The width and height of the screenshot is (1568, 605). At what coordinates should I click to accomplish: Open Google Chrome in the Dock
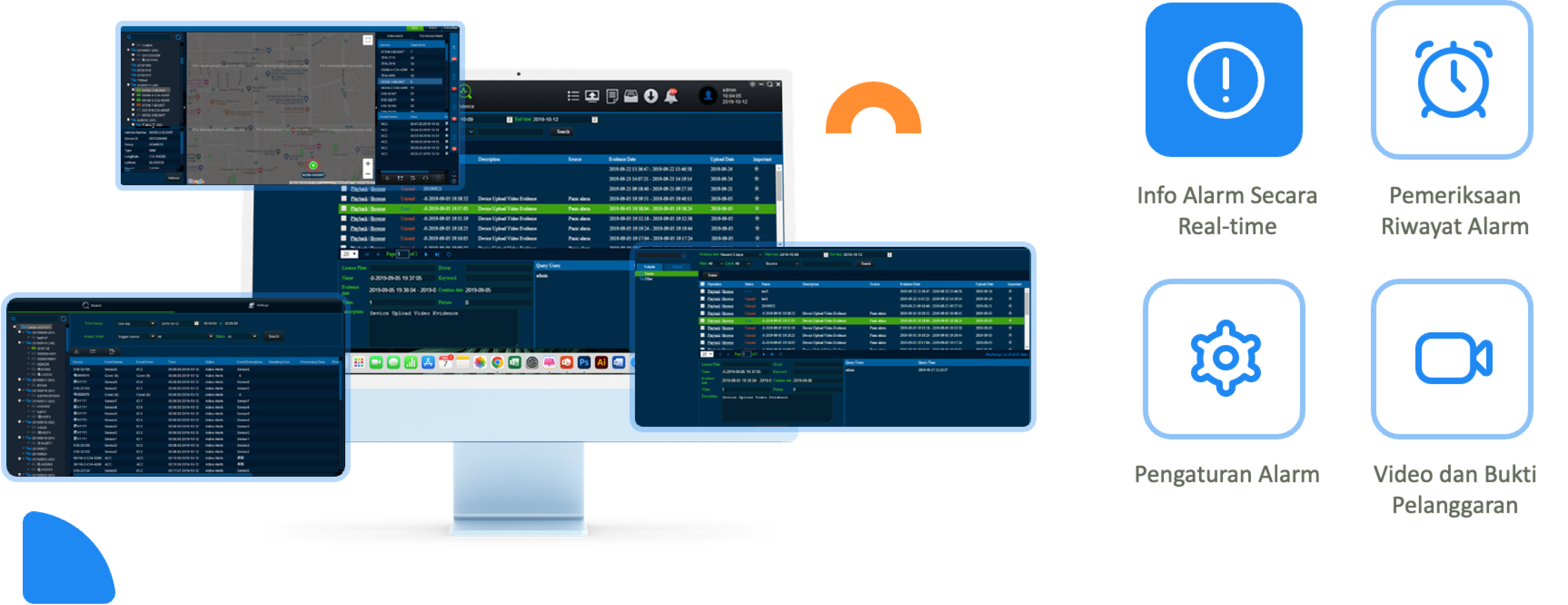[x=497, y=363]
